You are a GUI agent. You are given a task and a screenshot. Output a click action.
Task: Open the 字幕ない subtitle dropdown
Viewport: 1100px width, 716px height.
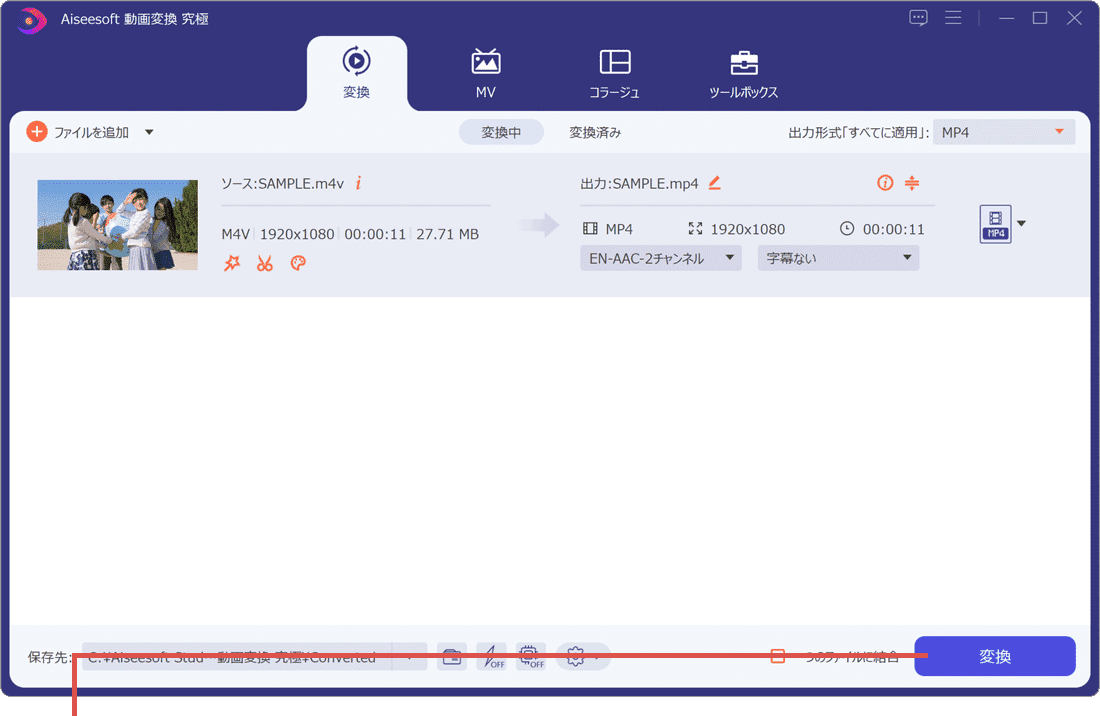837,258
